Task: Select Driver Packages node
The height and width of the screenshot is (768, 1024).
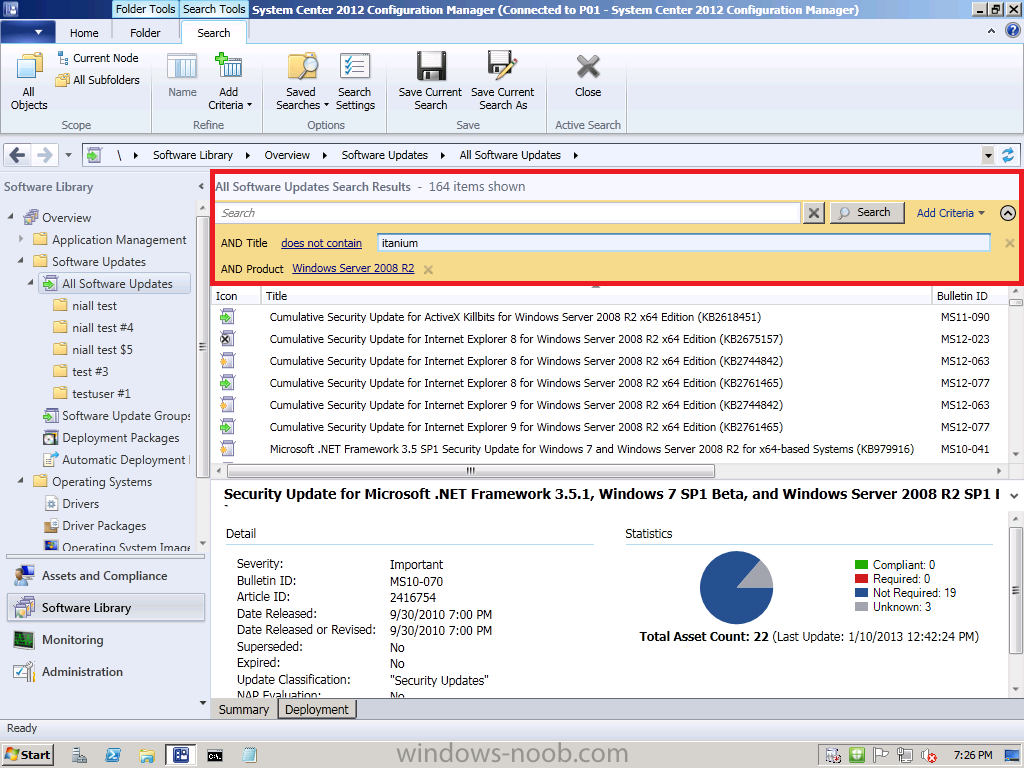Action: (95, 526)
